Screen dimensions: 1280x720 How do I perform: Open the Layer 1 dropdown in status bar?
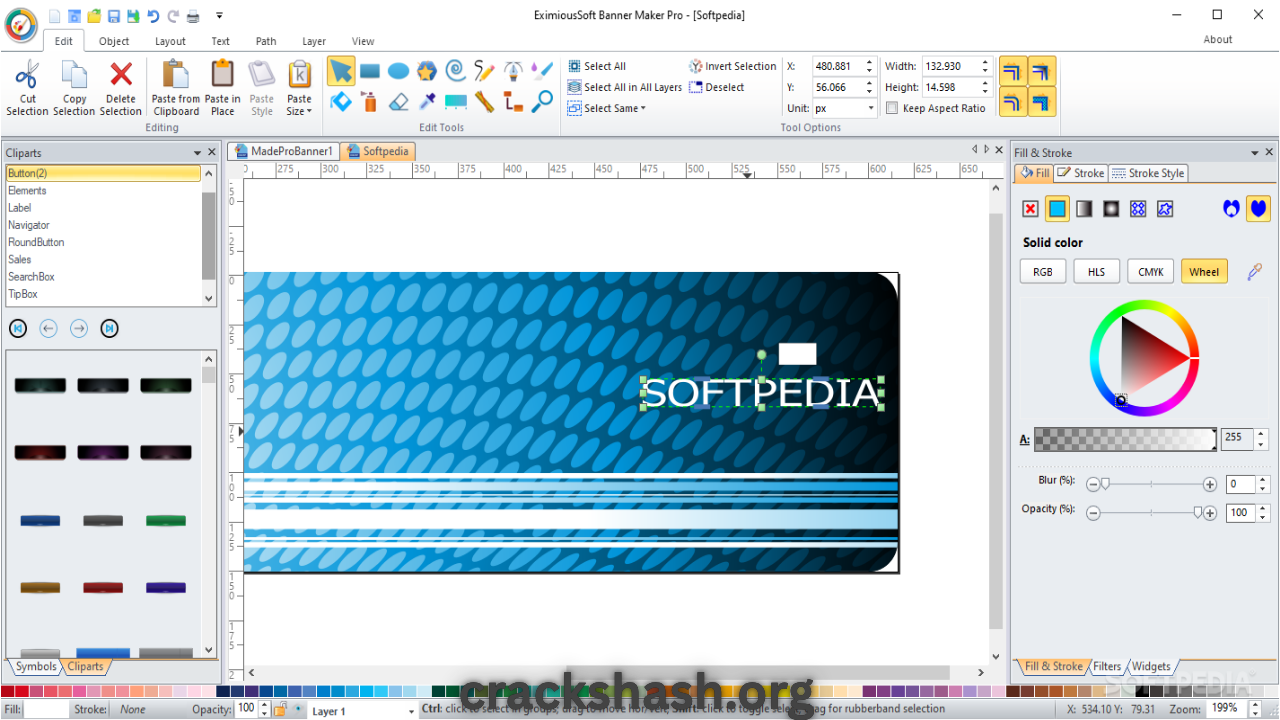[411, 711]
